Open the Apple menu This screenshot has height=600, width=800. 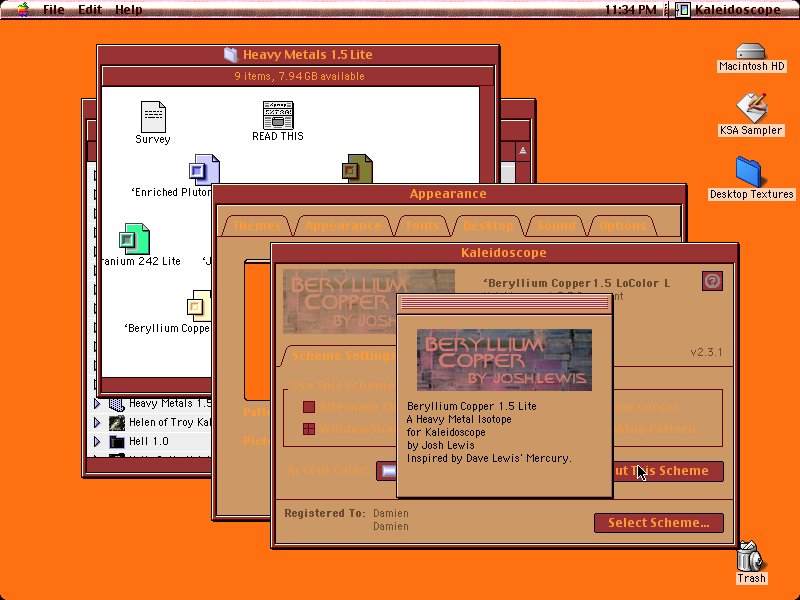pos(23,9)
